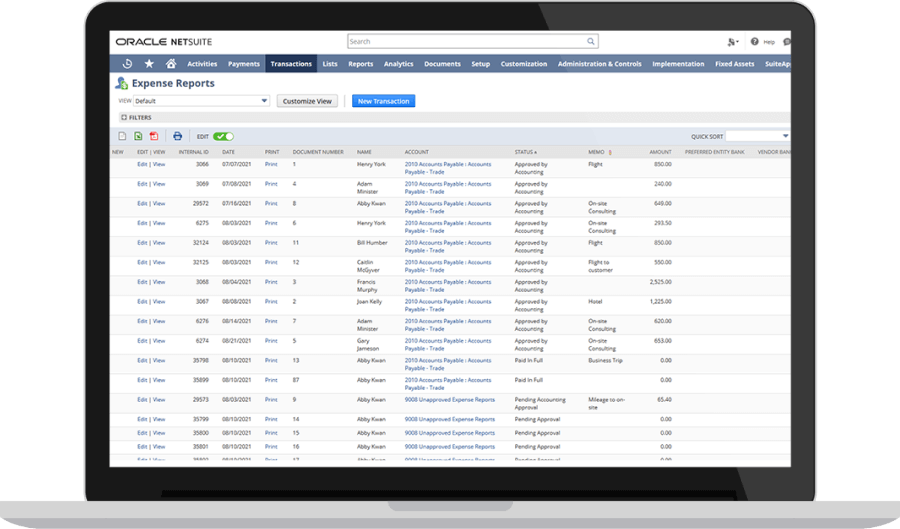Viewport: 900px width, 529px height.
Task: Click the amount 2,525.00
Action: pos(660,282)
